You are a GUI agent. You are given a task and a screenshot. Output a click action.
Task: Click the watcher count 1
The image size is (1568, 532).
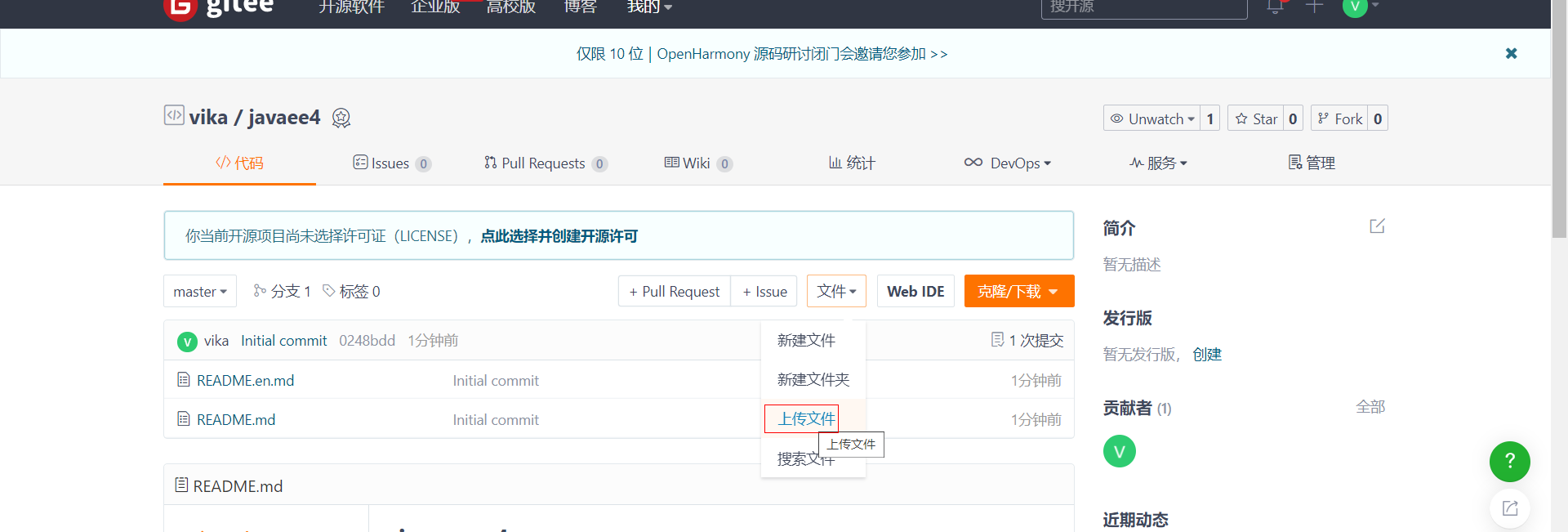pos(1210,118)
